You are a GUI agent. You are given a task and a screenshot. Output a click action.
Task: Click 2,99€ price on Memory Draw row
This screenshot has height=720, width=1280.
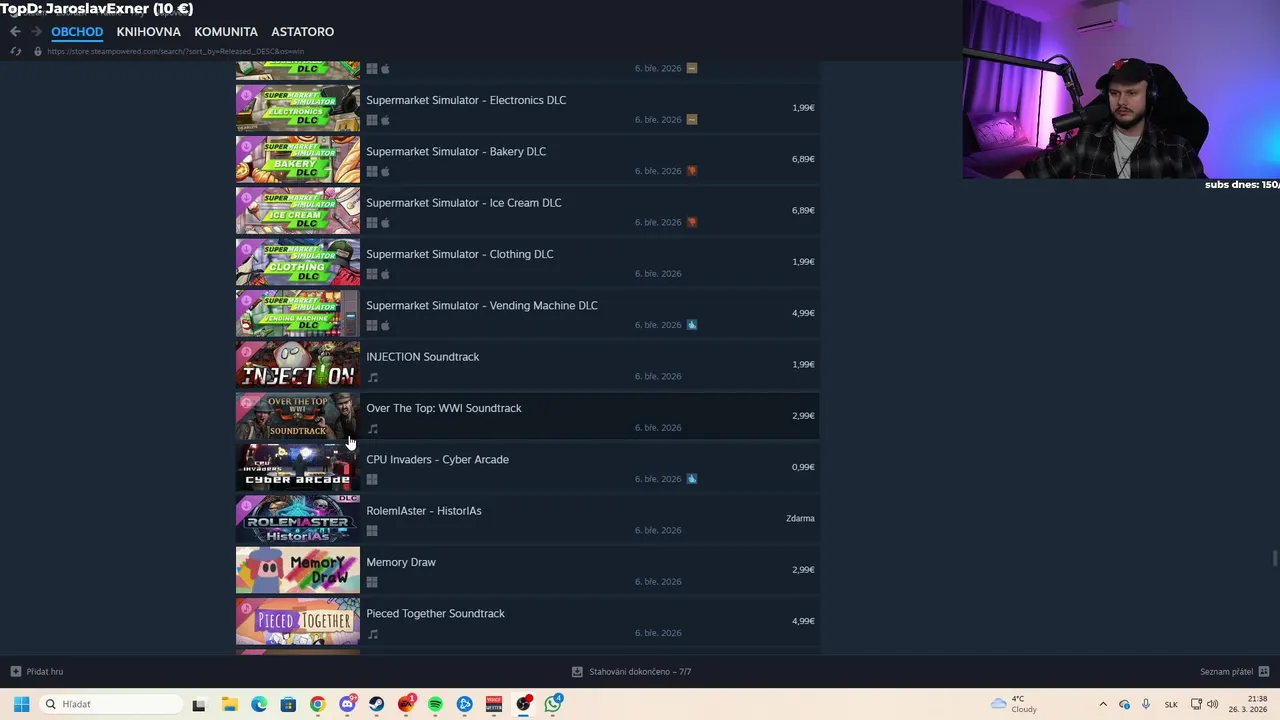(803, 570)
